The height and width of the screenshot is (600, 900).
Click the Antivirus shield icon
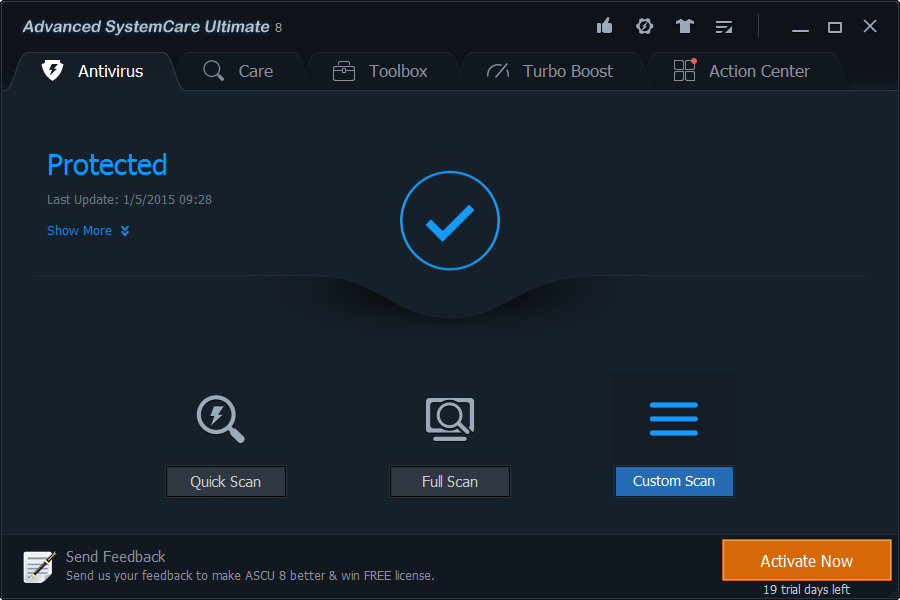(52, 70)
